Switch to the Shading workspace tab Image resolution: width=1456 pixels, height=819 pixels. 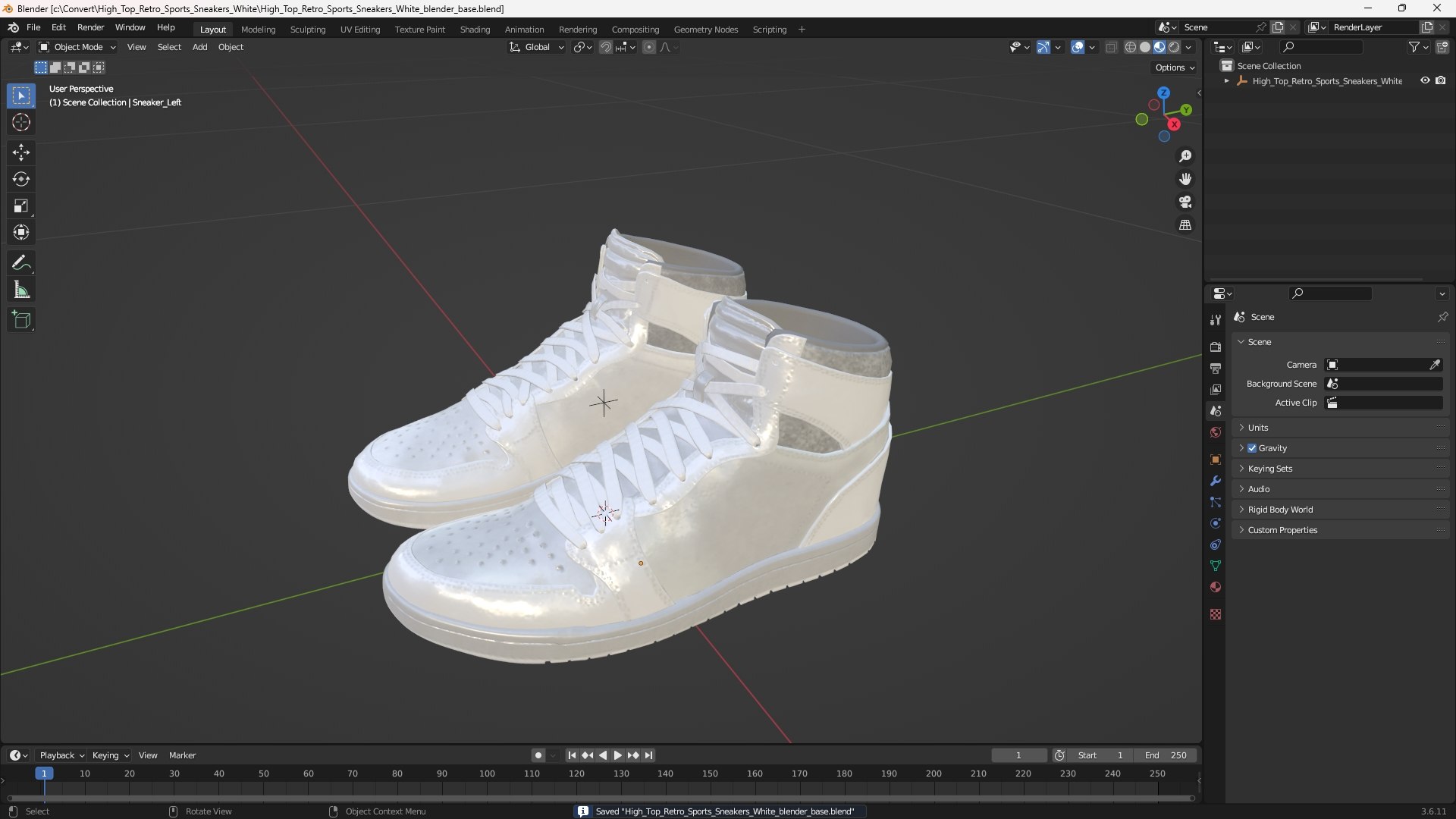coord(475,30)
